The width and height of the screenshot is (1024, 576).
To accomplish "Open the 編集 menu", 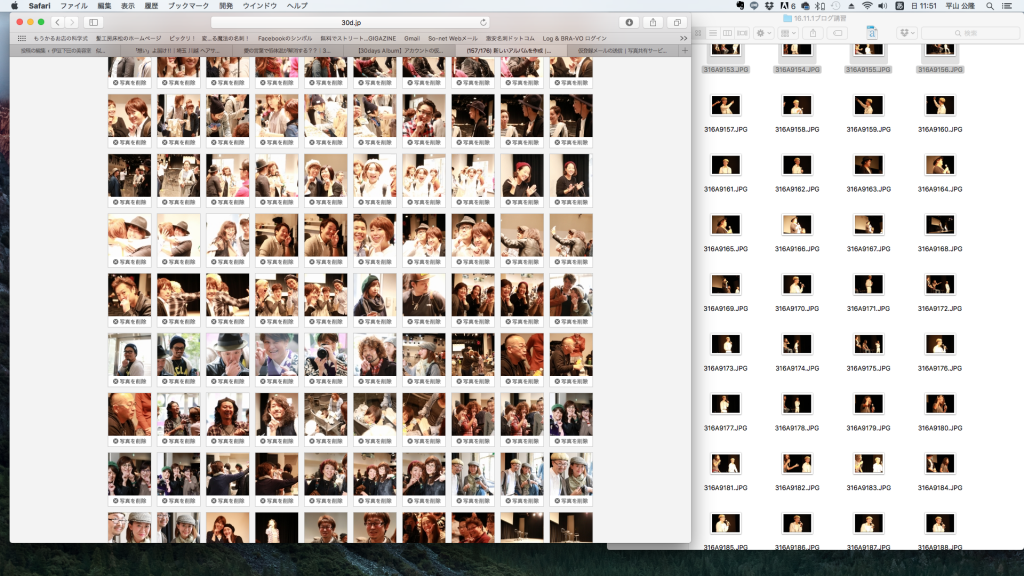I will (104, 6).
